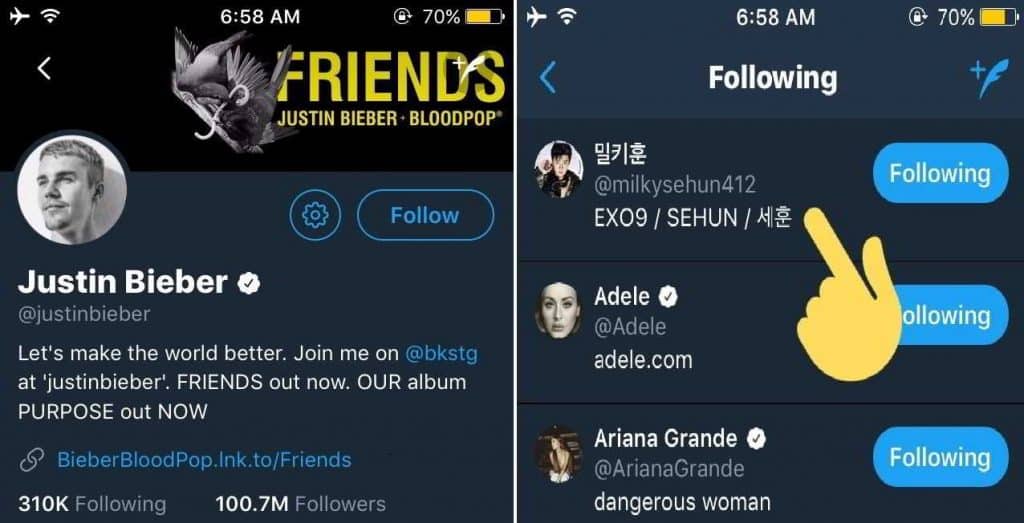Open the BieberBloodPop.lnk.to/Friends link
The image size is (1024, 523).
(x=204, y=460)
